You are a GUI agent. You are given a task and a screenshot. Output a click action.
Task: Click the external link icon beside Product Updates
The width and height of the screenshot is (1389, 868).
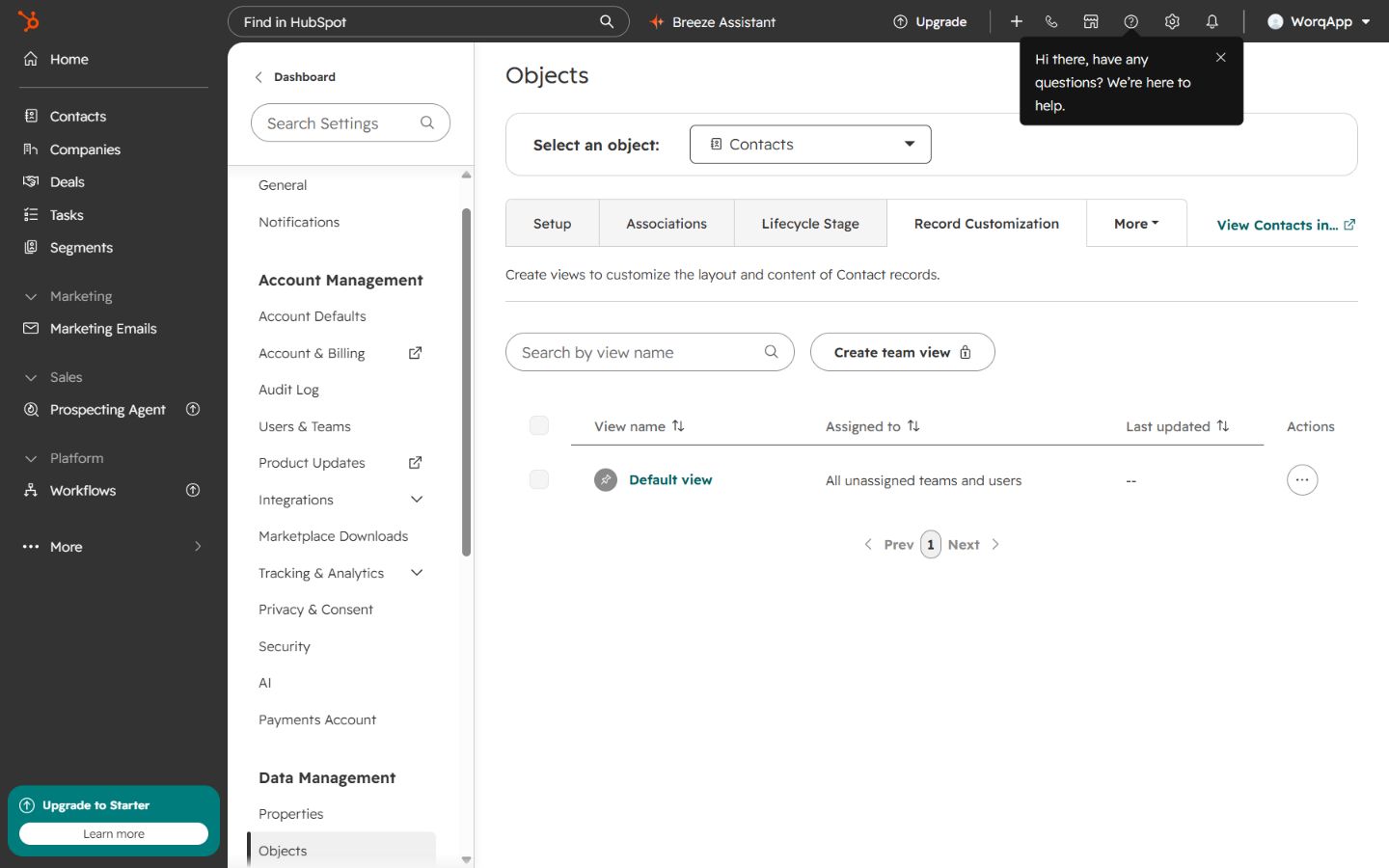(x=416, y=463)
